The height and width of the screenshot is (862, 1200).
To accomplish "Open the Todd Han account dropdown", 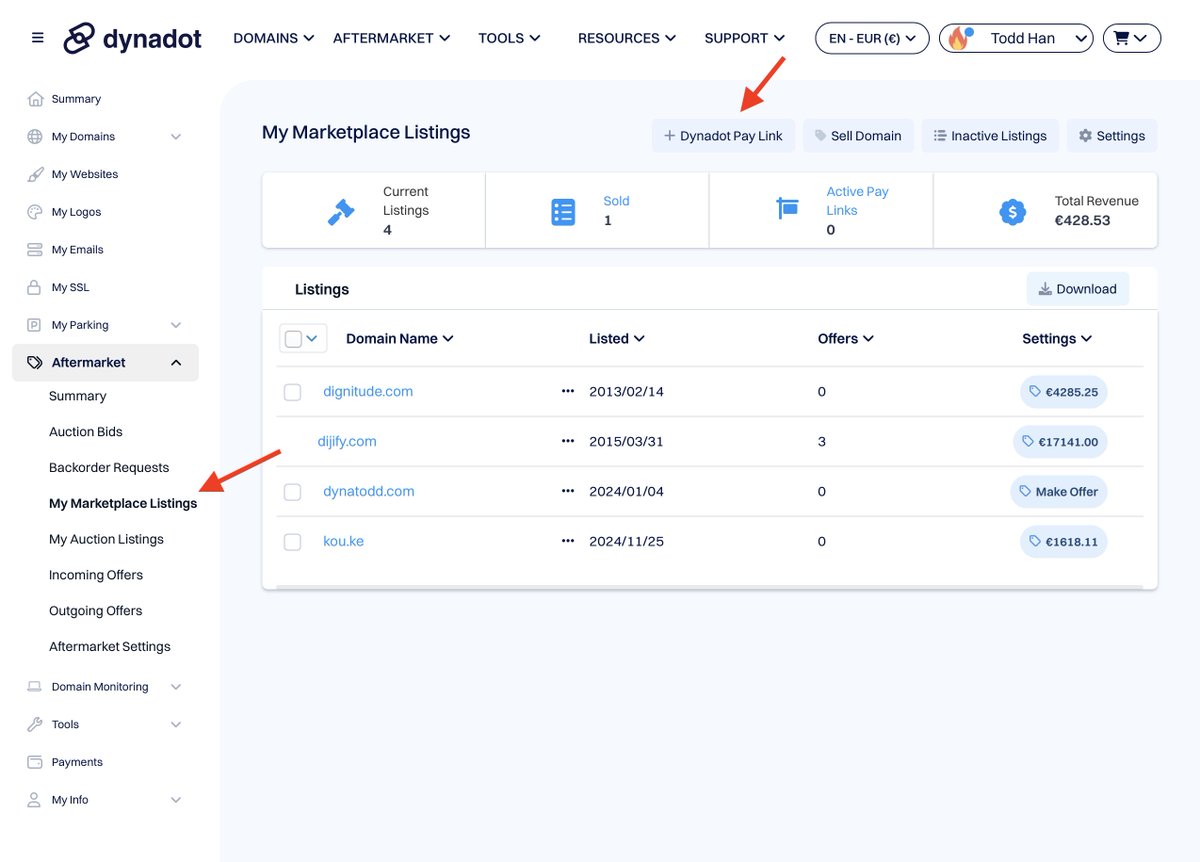I will click(x=1016, y=39).
